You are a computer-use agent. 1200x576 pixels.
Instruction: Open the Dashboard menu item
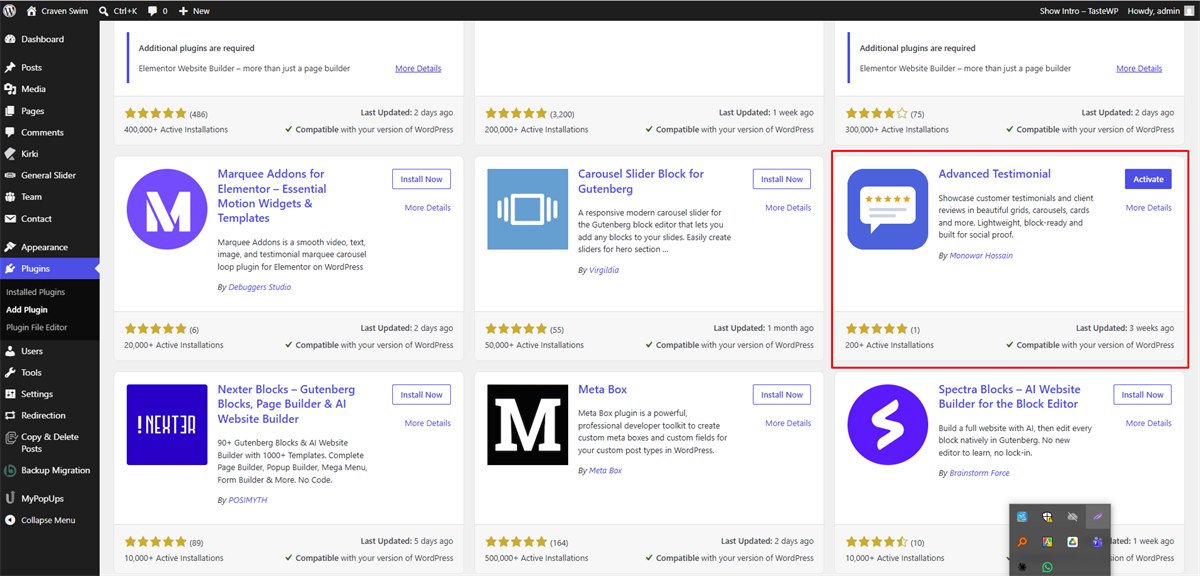pos(50,39)
